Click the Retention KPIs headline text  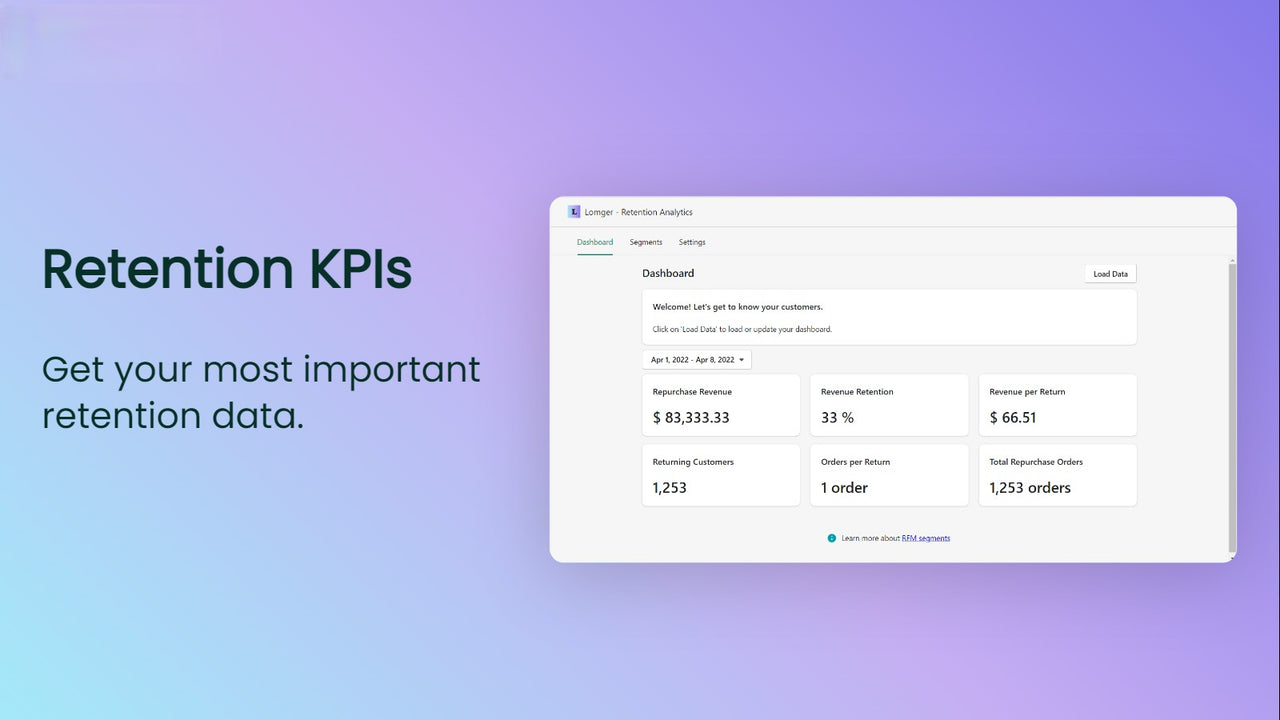(227, 268)
